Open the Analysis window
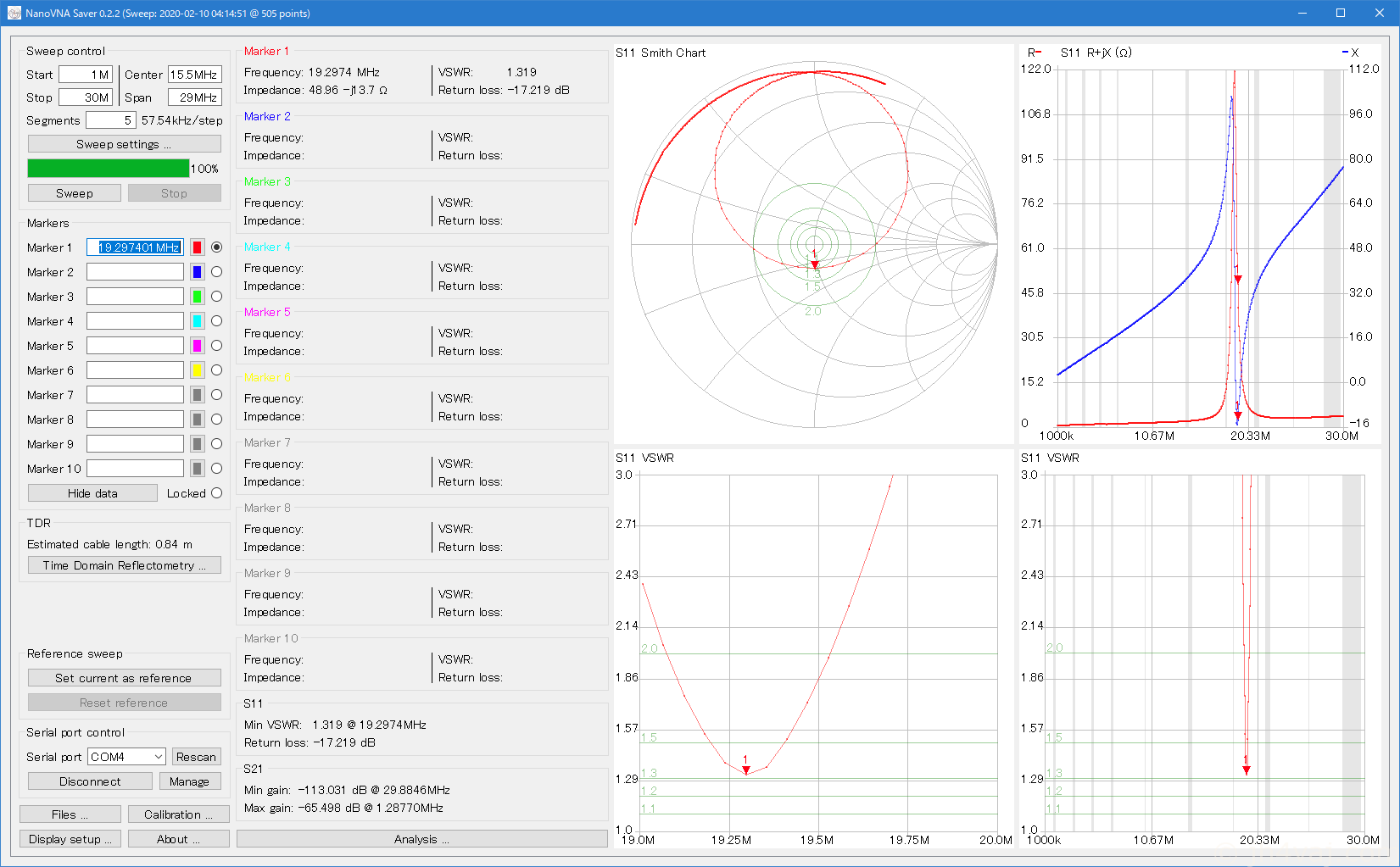Viewport: 1400px width, 867px height. coord(421,839)
